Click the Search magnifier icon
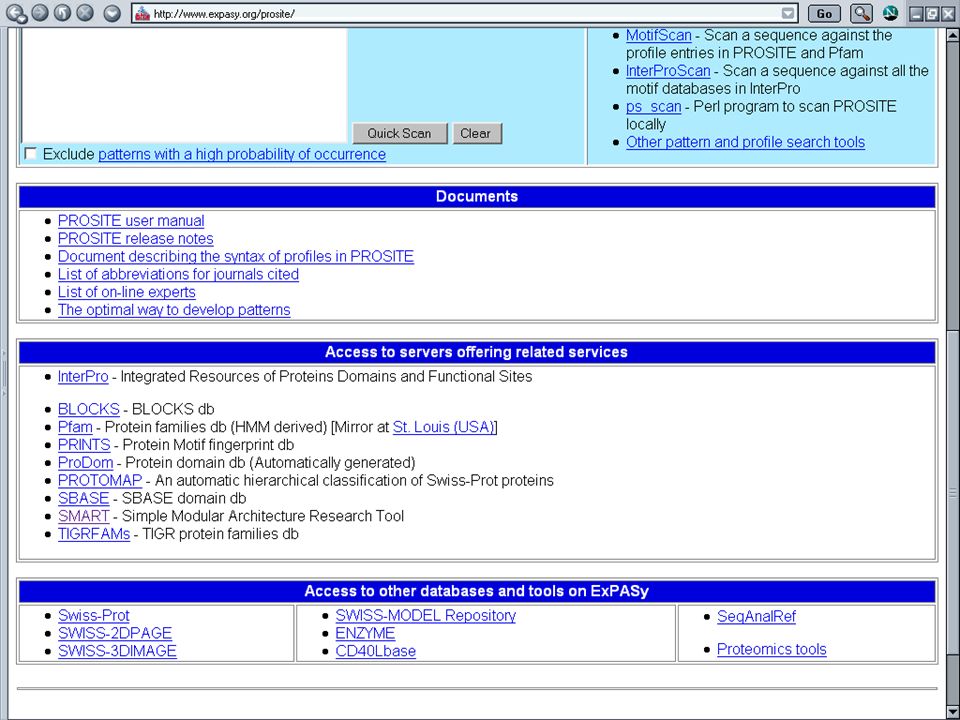Screen dimensions: 960x720 (x=861, y=13)
